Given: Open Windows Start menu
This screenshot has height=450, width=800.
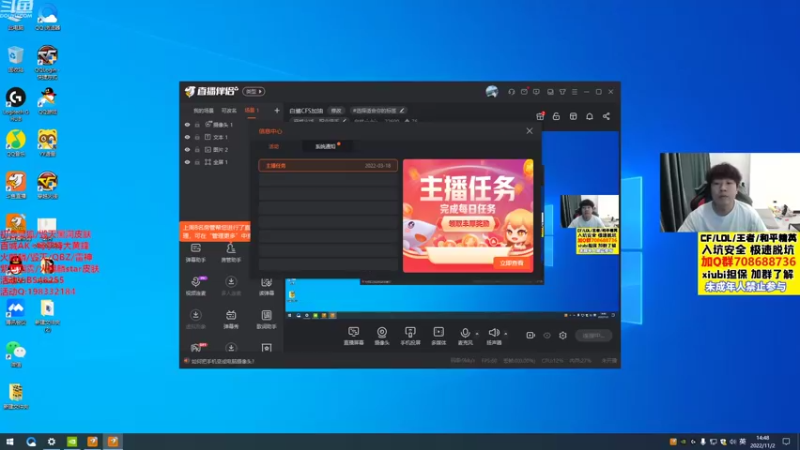Looking at the screenshot, I should [10, 441].
